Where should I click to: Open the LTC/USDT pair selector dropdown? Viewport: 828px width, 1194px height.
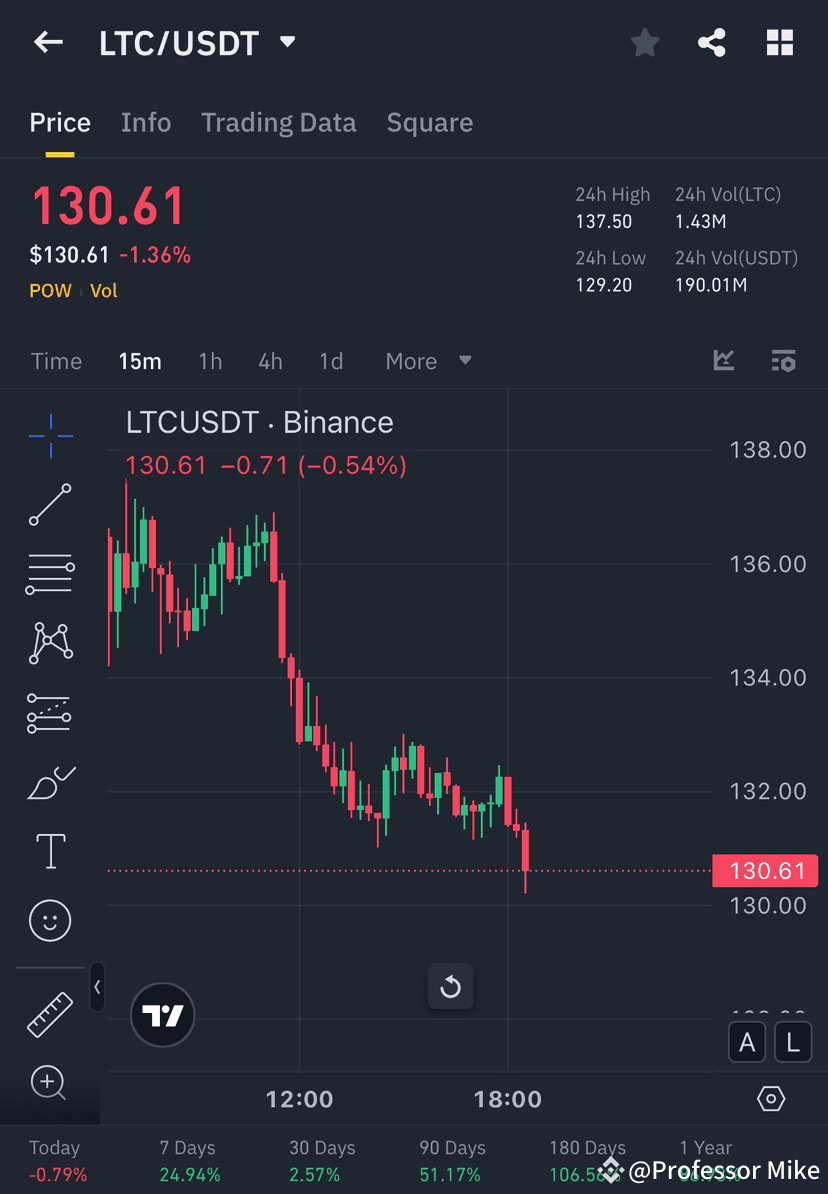(x=286, y=42)
